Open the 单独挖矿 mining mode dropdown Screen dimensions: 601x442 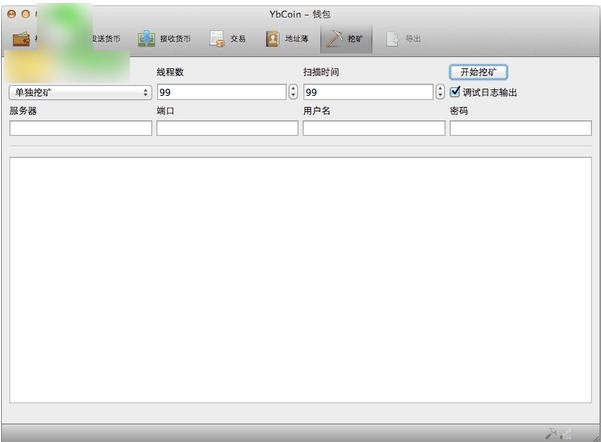[x=80, y=92]
